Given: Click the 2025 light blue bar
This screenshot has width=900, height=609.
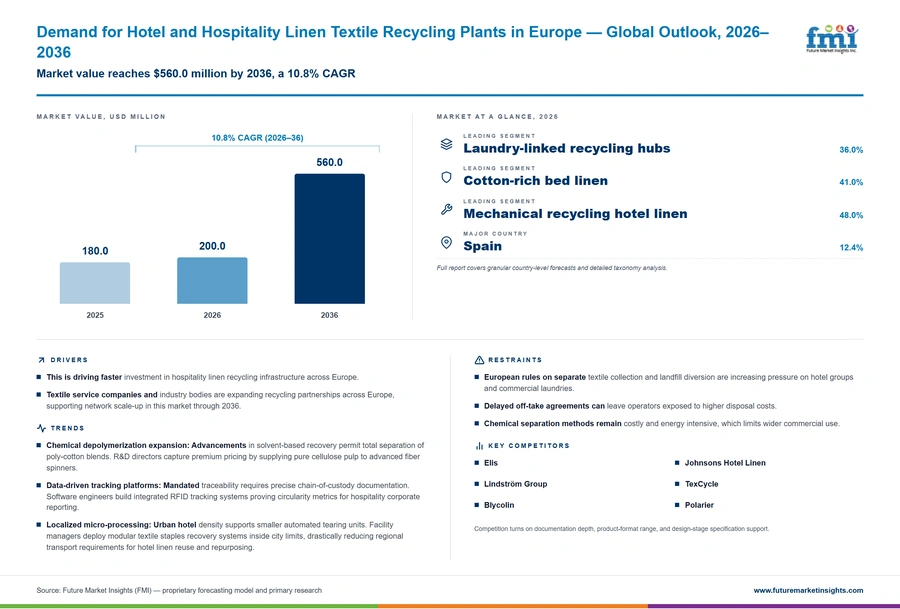Looking at the screenshot, I should pos(95,283).
